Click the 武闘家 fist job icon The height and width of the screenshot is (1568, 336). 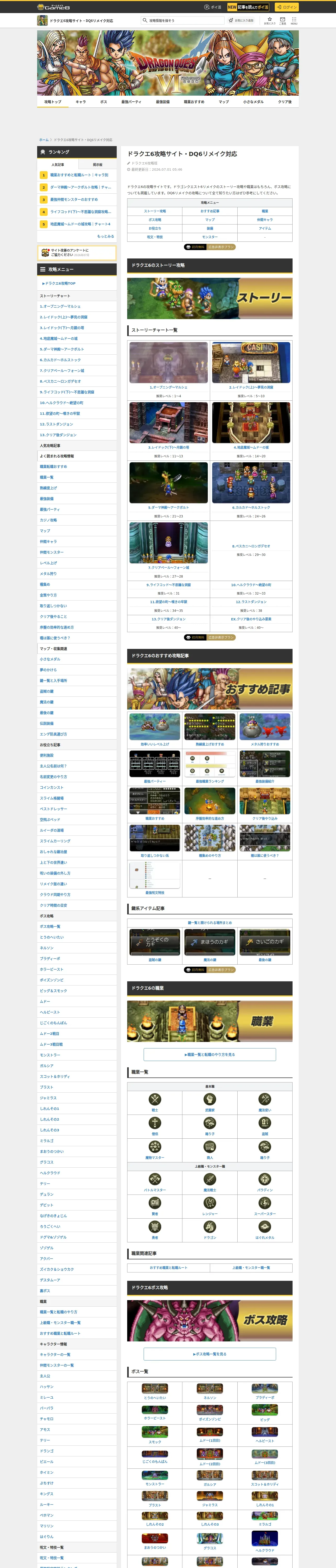point(210,1099)
